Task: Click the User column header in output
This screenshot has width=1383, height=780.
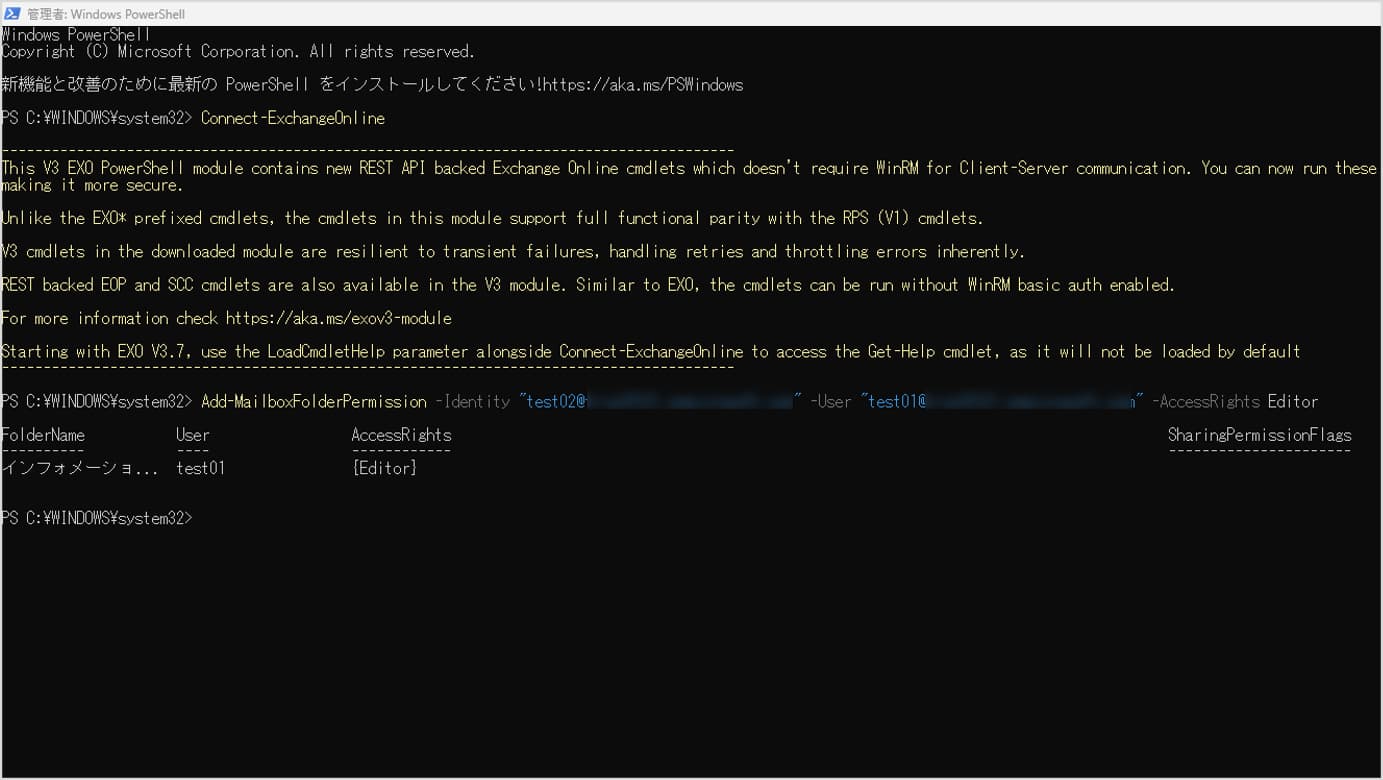Action: [x=192, y=435]
